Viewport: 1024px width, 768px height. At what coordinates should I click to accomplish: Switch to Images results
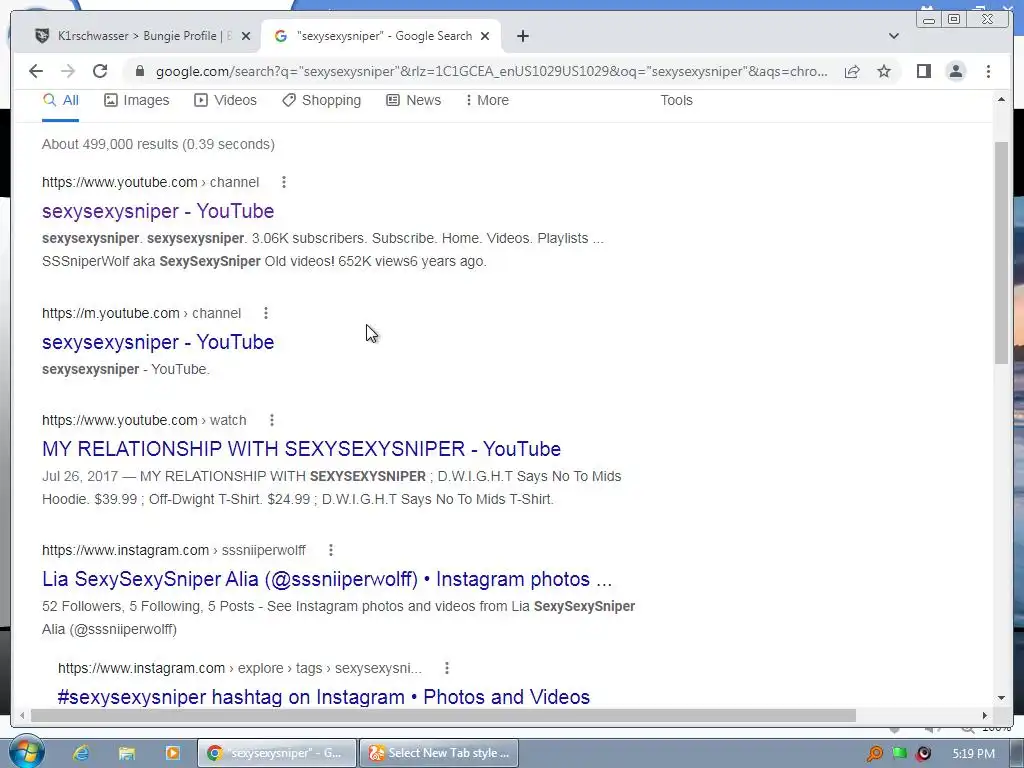click(x=136, y=101)
